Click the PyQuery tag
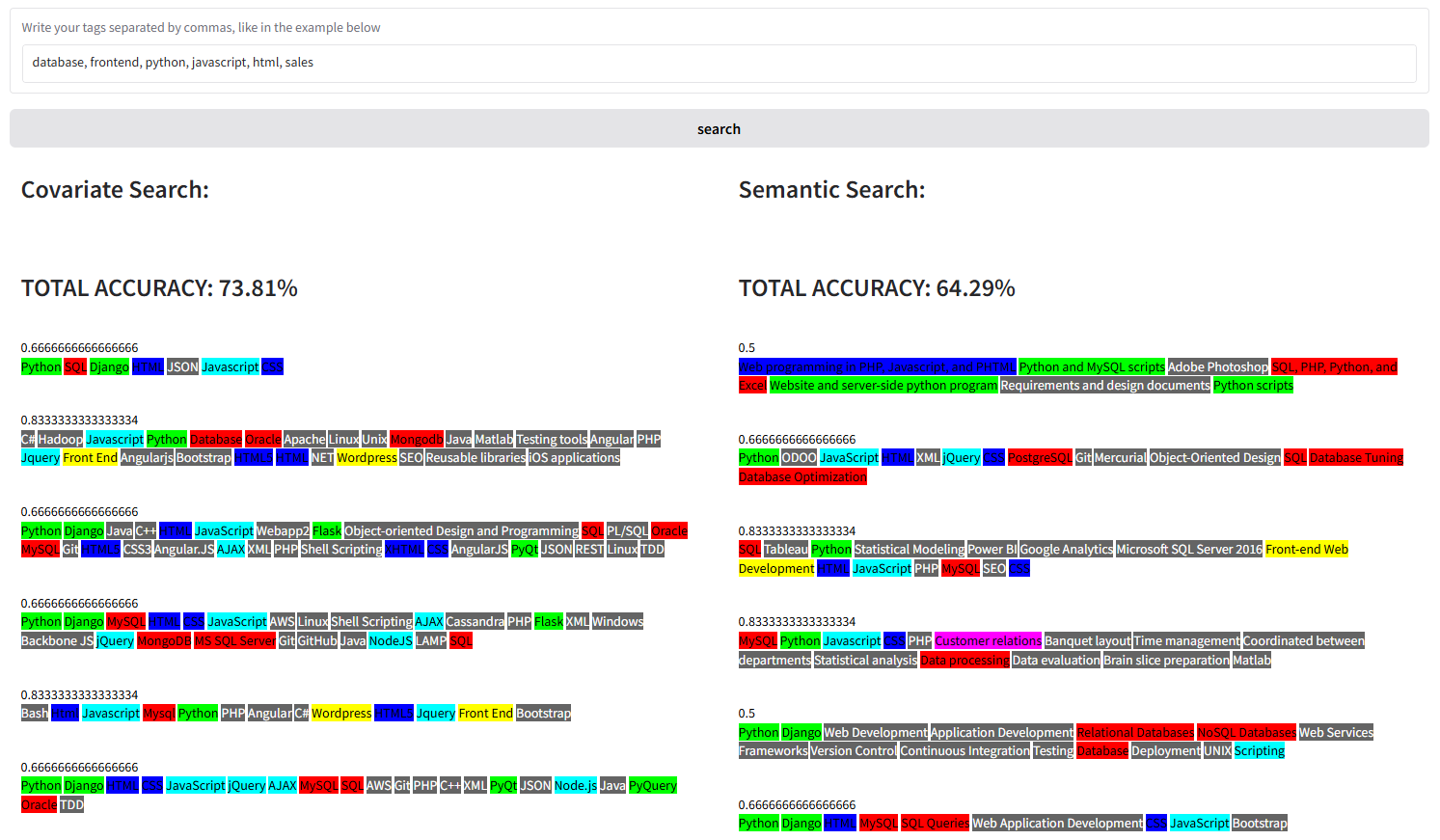Viewport: 1440px width, 840px height. [652, 786]
